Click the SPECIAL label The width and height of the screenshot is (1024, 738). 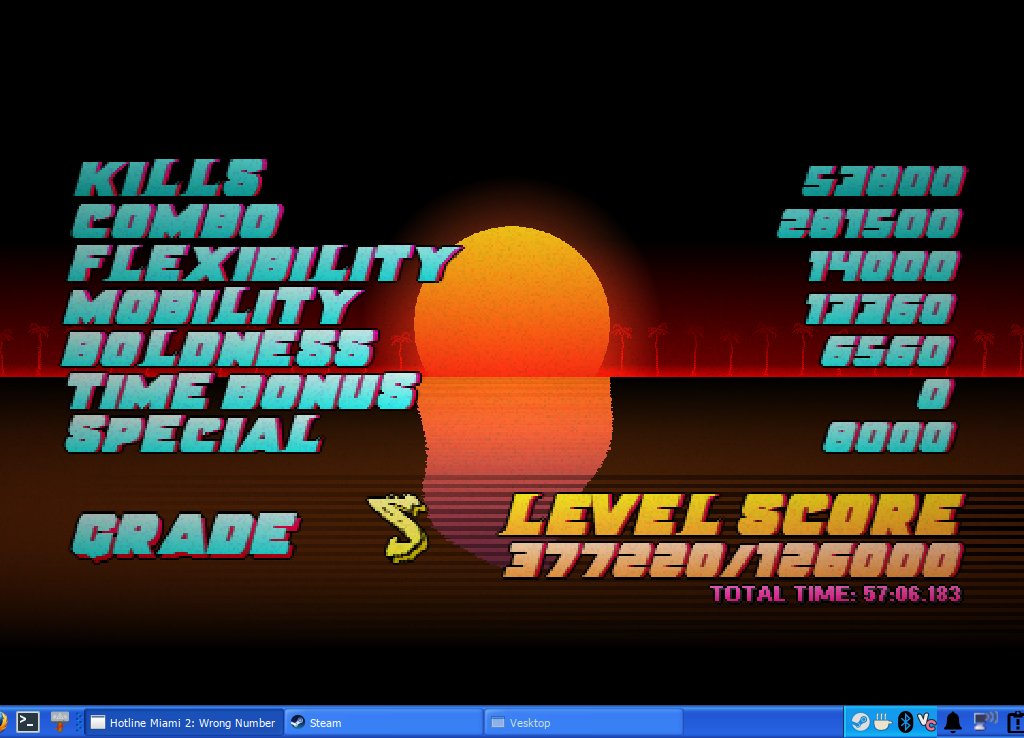tap(194, 434)
